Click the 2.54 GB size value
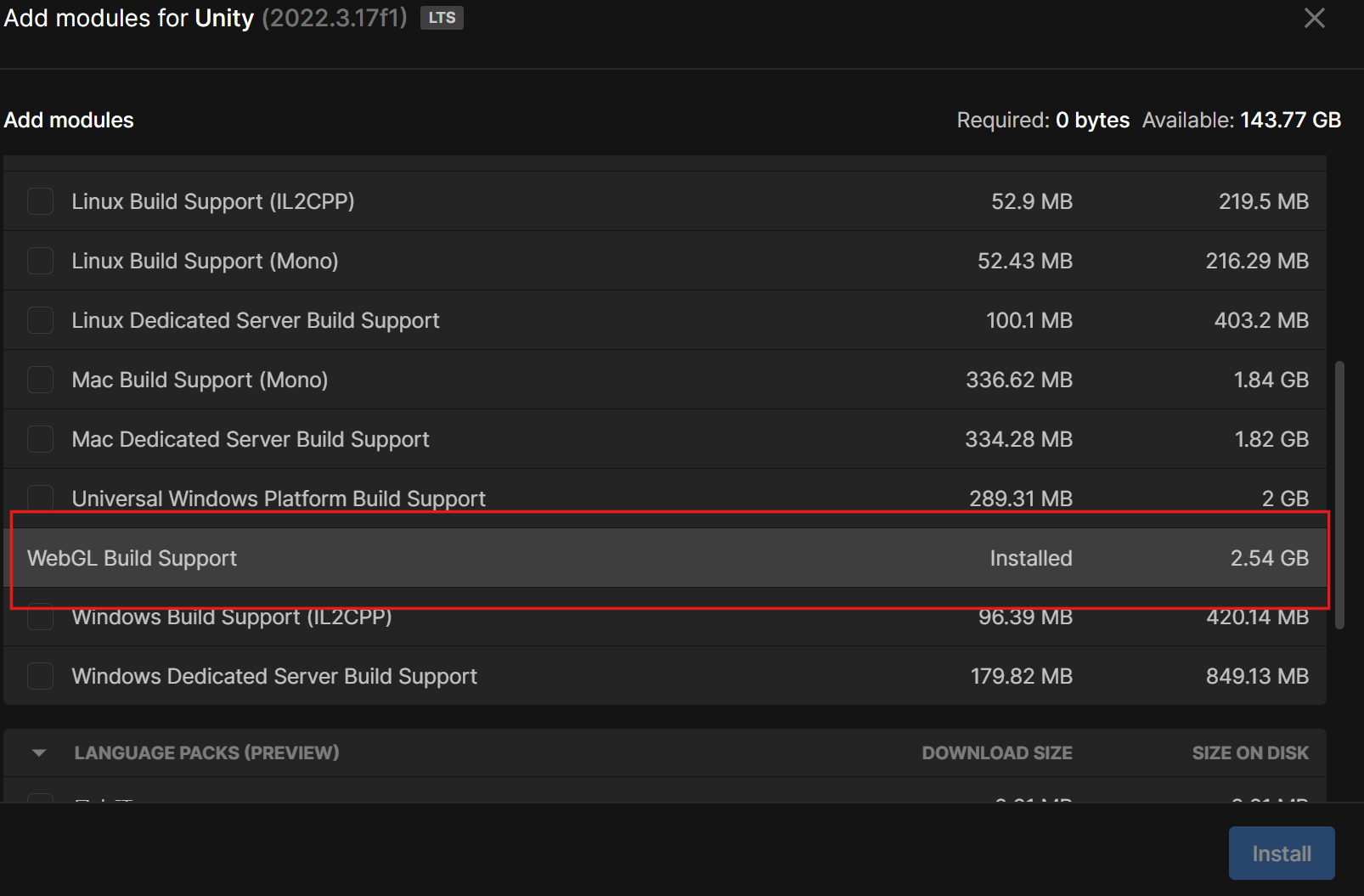The image size is (1364, 896). (1270, 558)
